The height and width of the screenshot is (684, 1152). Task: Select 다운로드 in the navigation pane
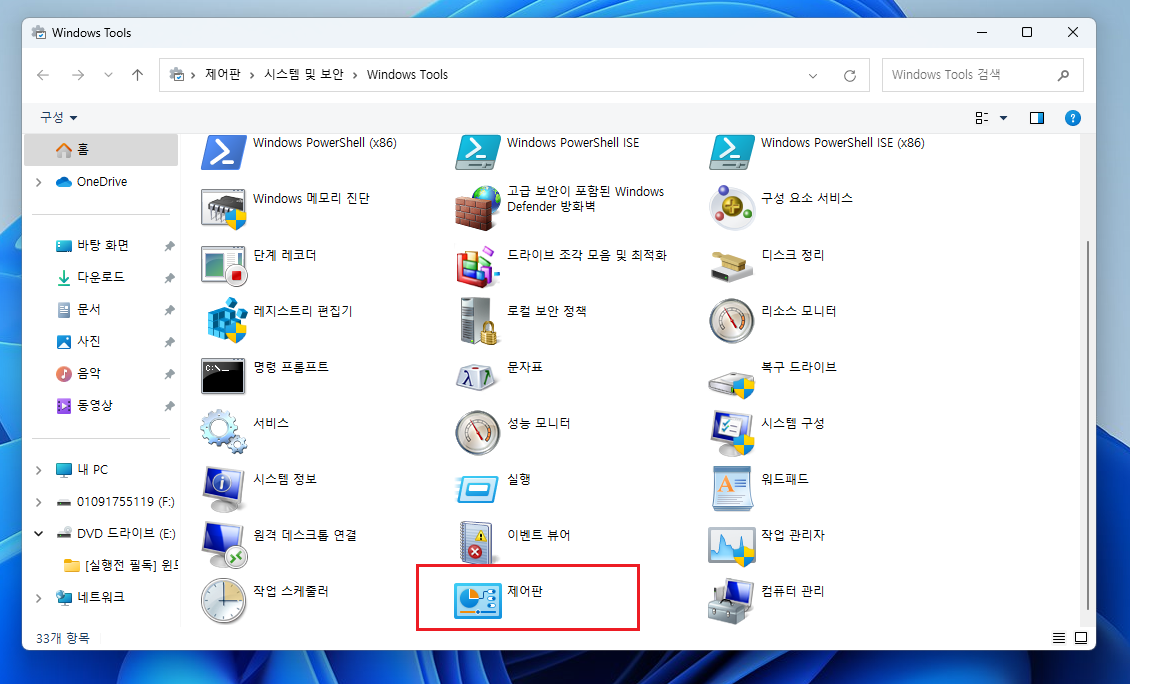click(x=100, y=277)
